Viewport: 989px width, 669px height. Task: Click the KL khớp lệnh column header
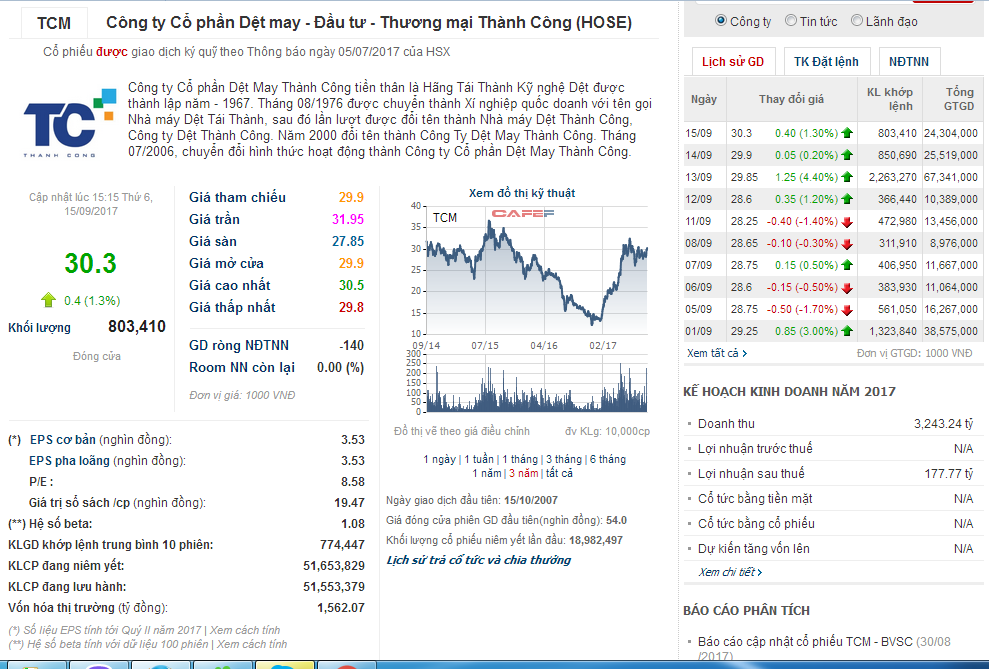[890, 99]
